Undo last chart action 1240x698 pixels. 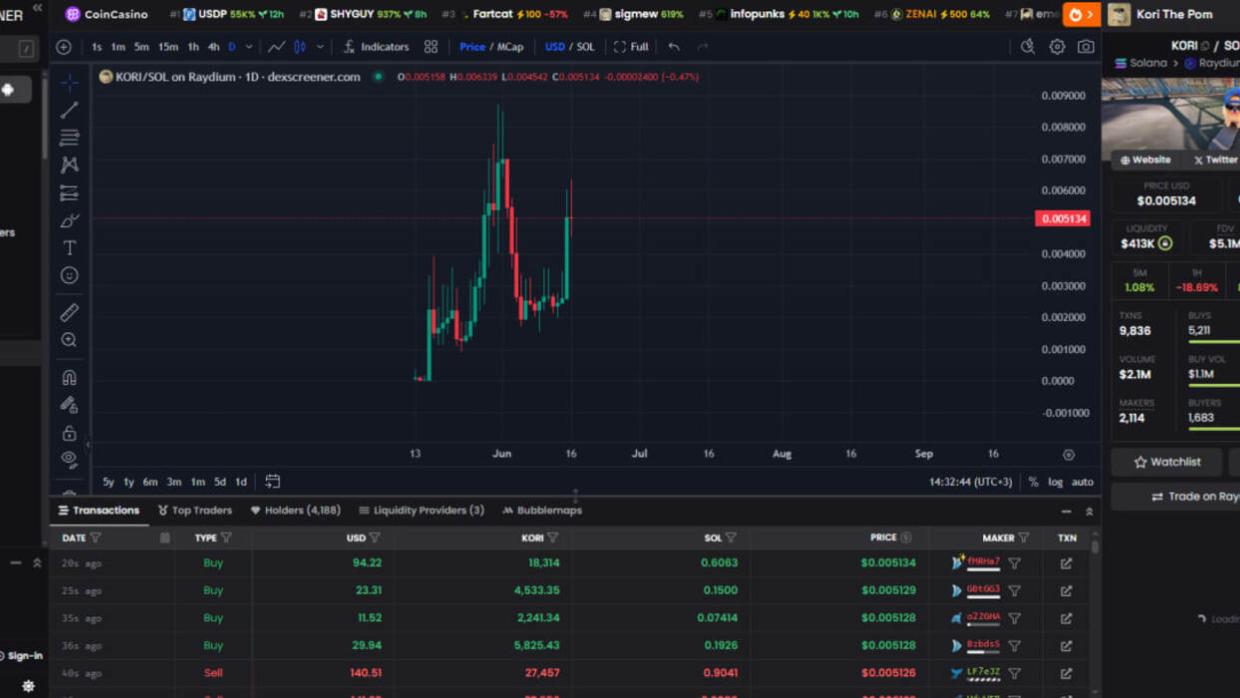coord(674,47)
